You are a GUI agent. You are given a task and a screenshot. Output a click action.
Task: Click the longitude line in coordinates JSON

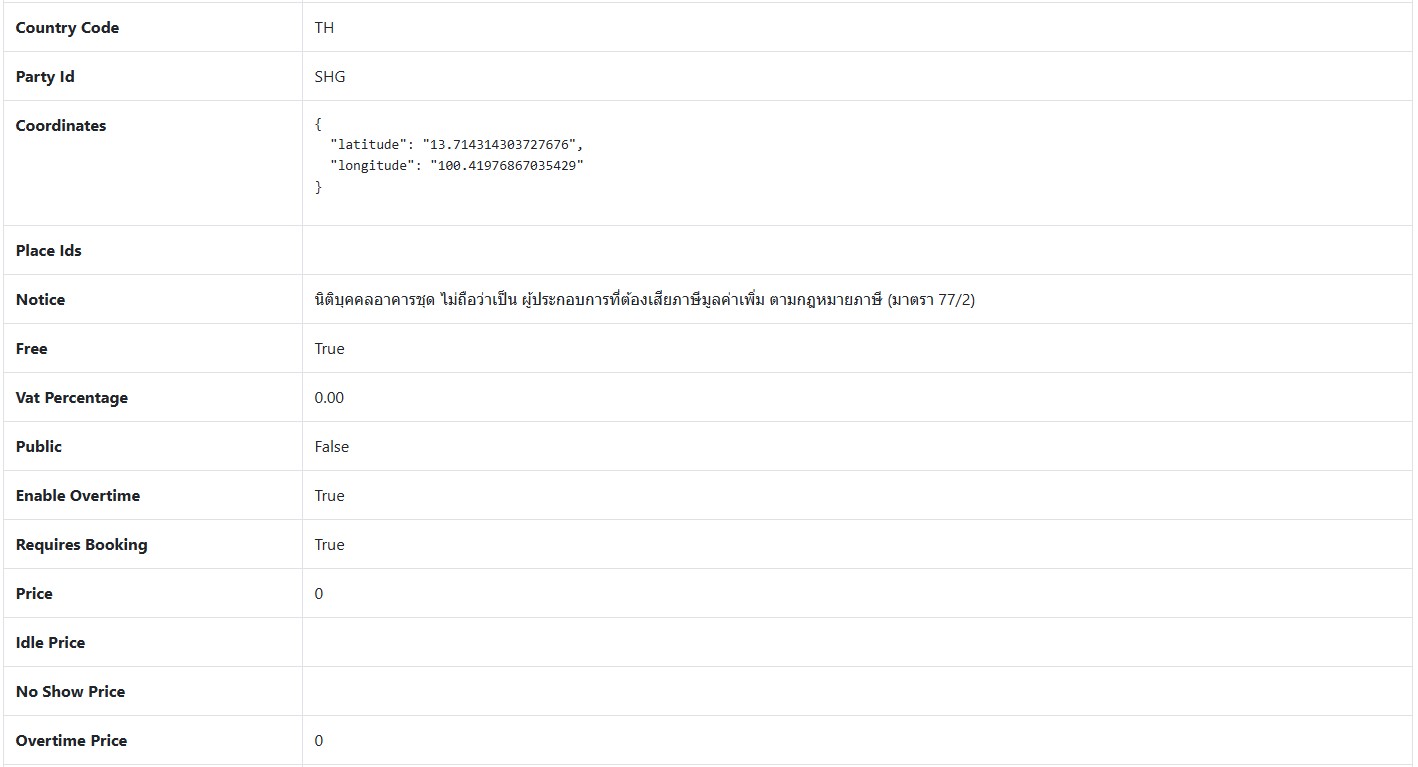click(456, 166)
